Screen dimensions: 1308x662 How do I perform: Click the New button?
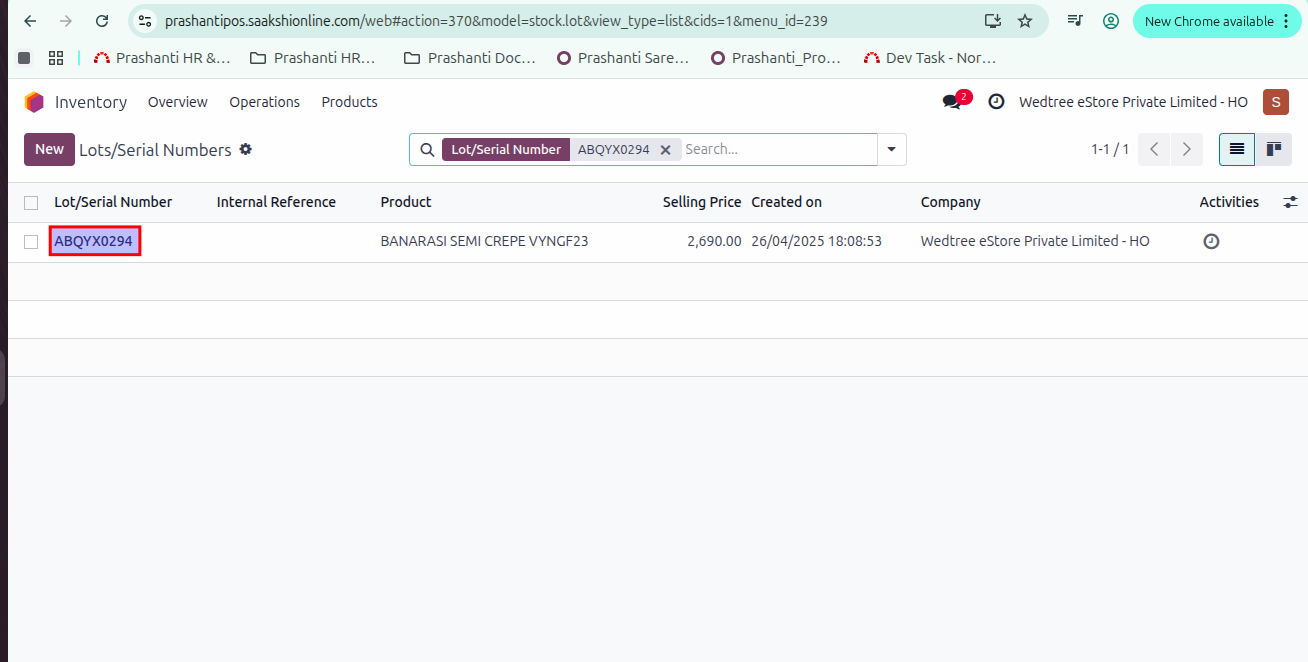pos(49,149)
